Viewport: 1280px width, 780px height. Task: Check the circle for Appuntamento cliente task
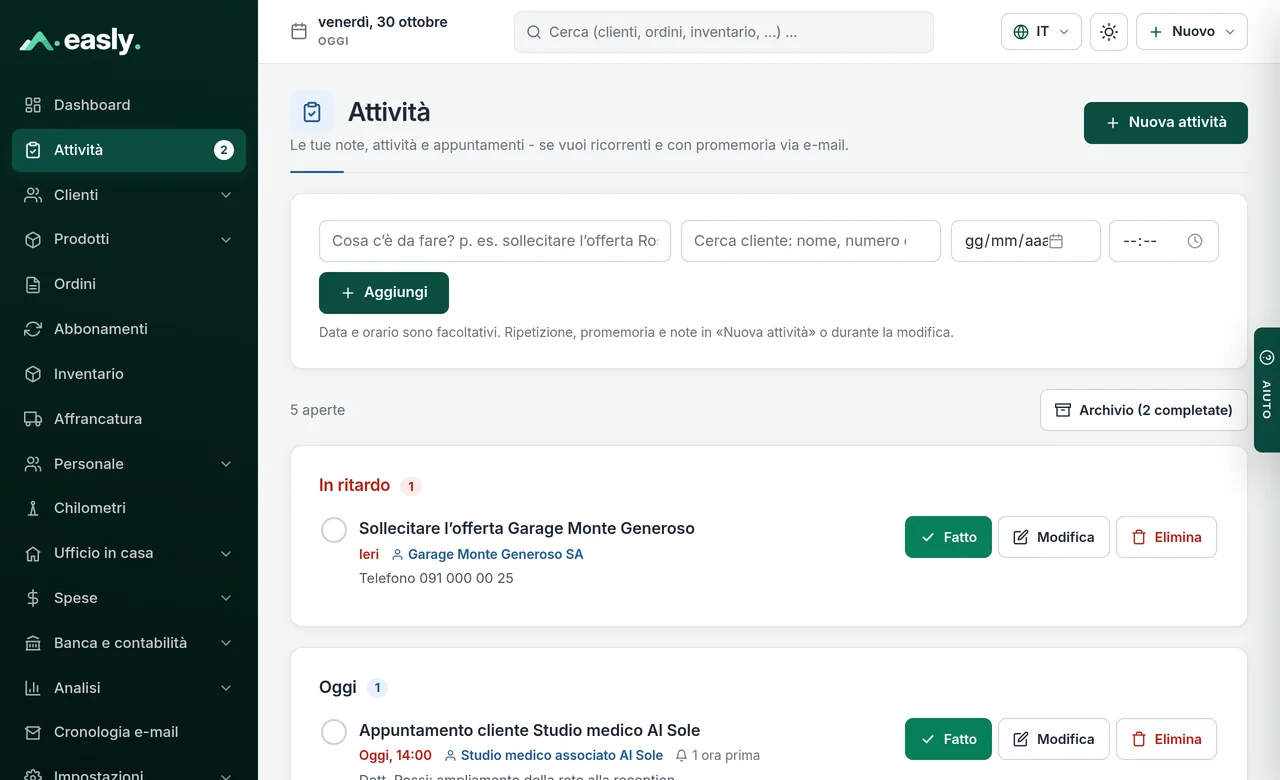point(334,732)
